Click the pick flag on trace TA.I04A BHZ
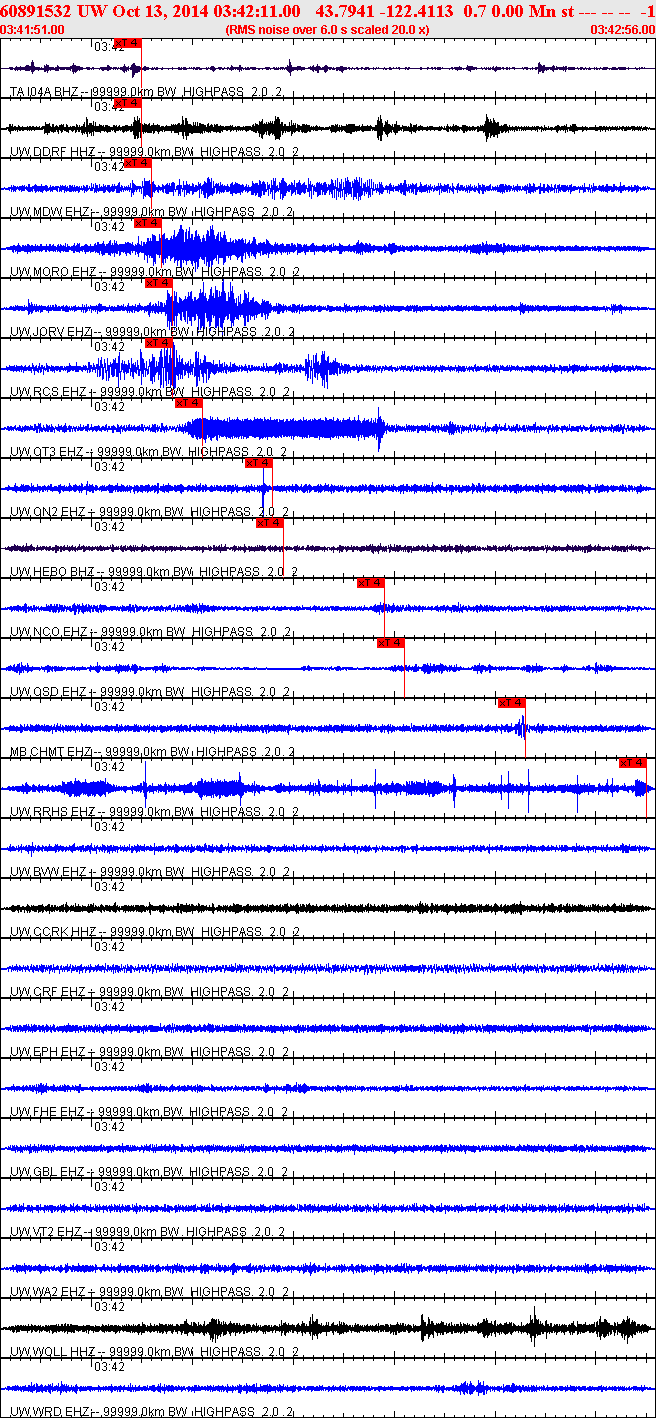 [128, 43]
